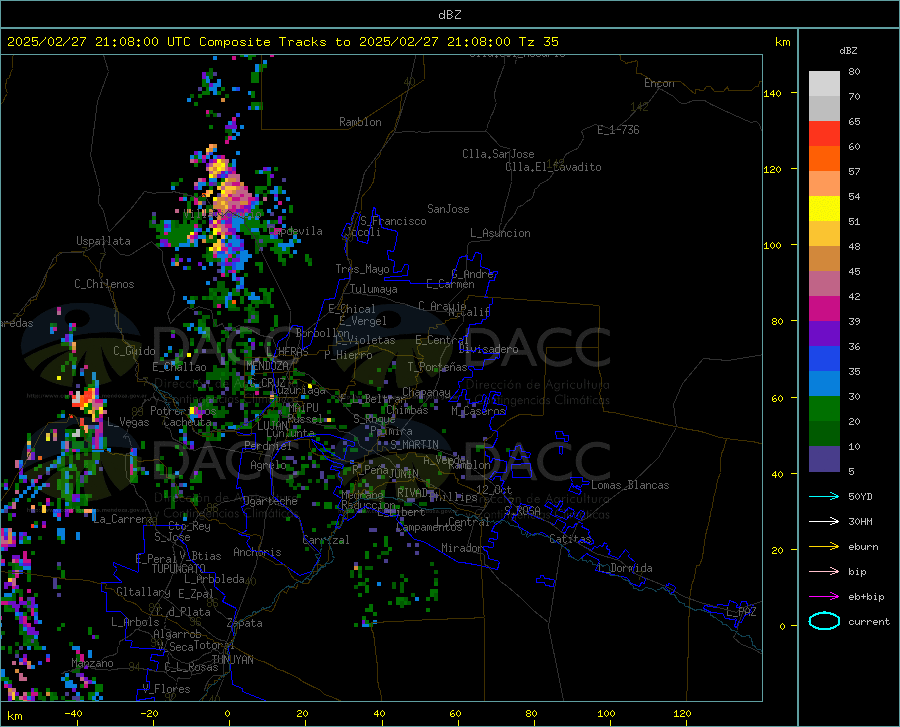This screenshot has height=727, width=900.
Task: Click the 'Encon' map label
Action: pos(659,83)
